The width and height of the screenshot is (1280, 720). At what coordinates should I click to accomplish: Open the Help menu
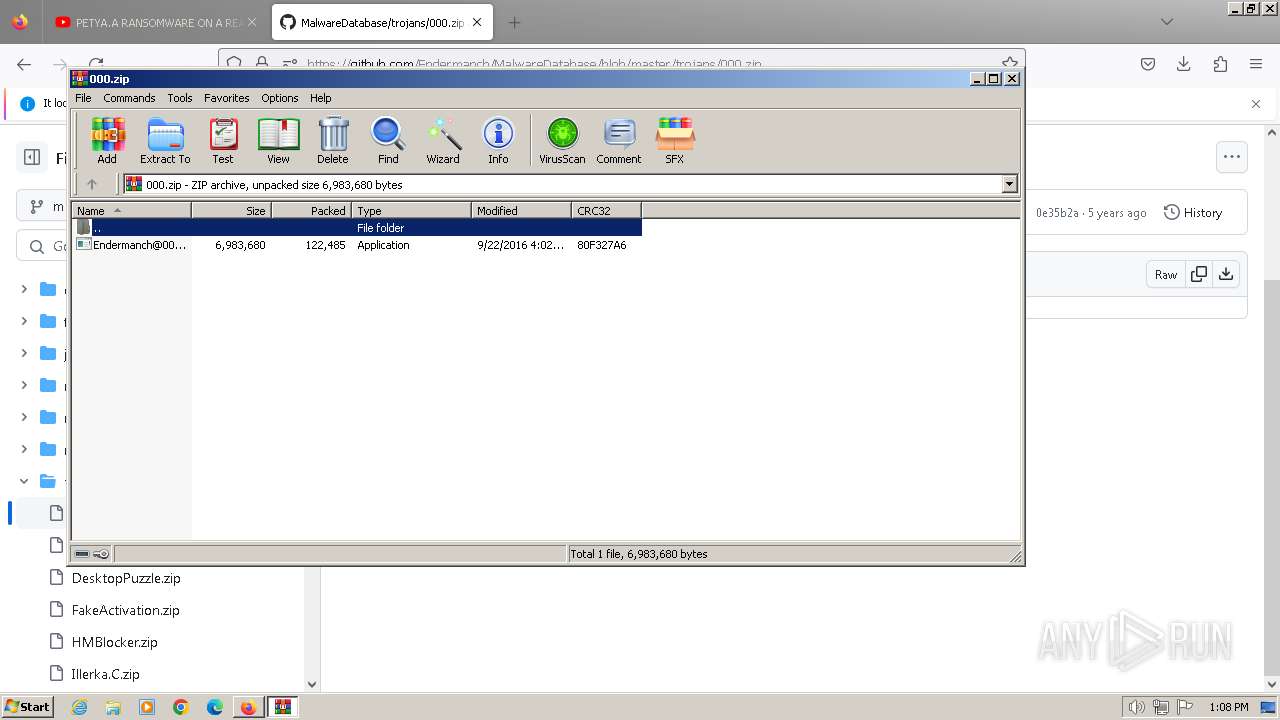coord(320,98)
